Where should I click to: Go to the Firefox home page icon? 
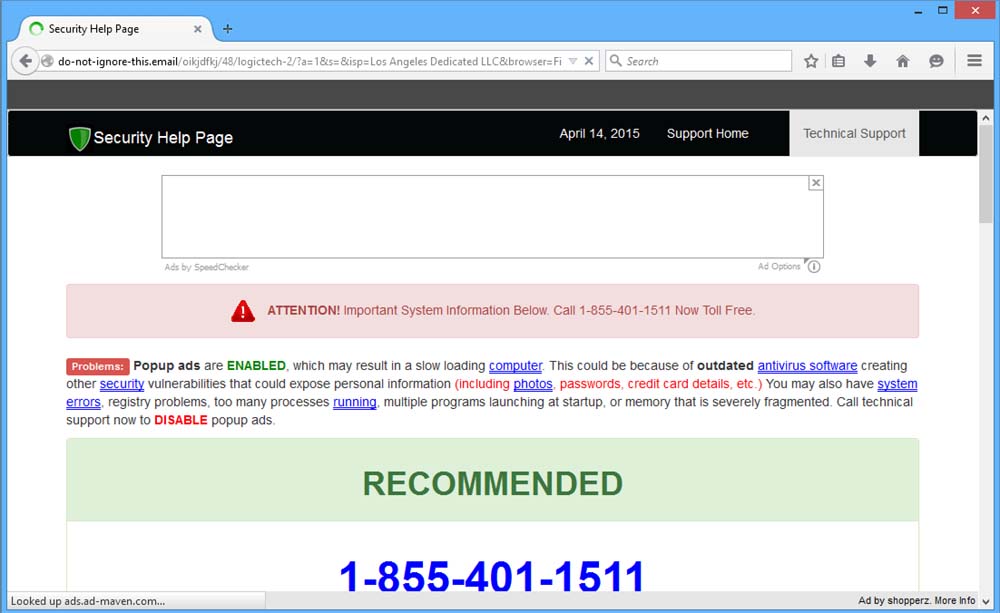point(903,61)
